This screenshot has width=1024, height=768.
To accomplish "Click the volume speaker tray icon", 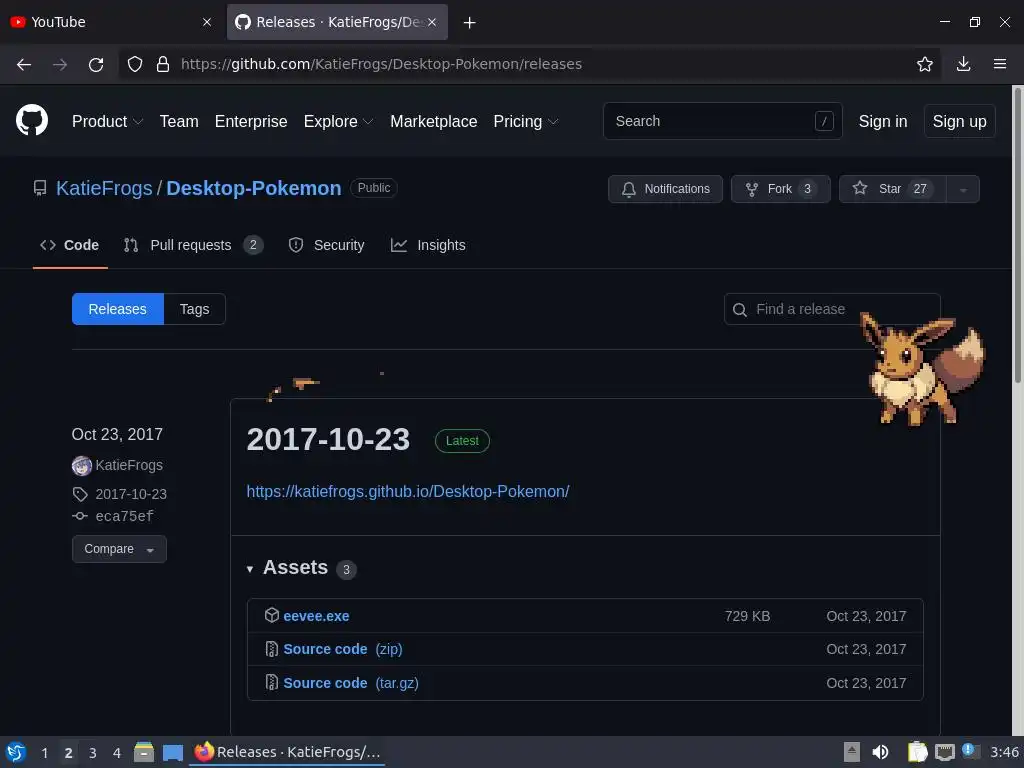I will click(x=880, y=752).
